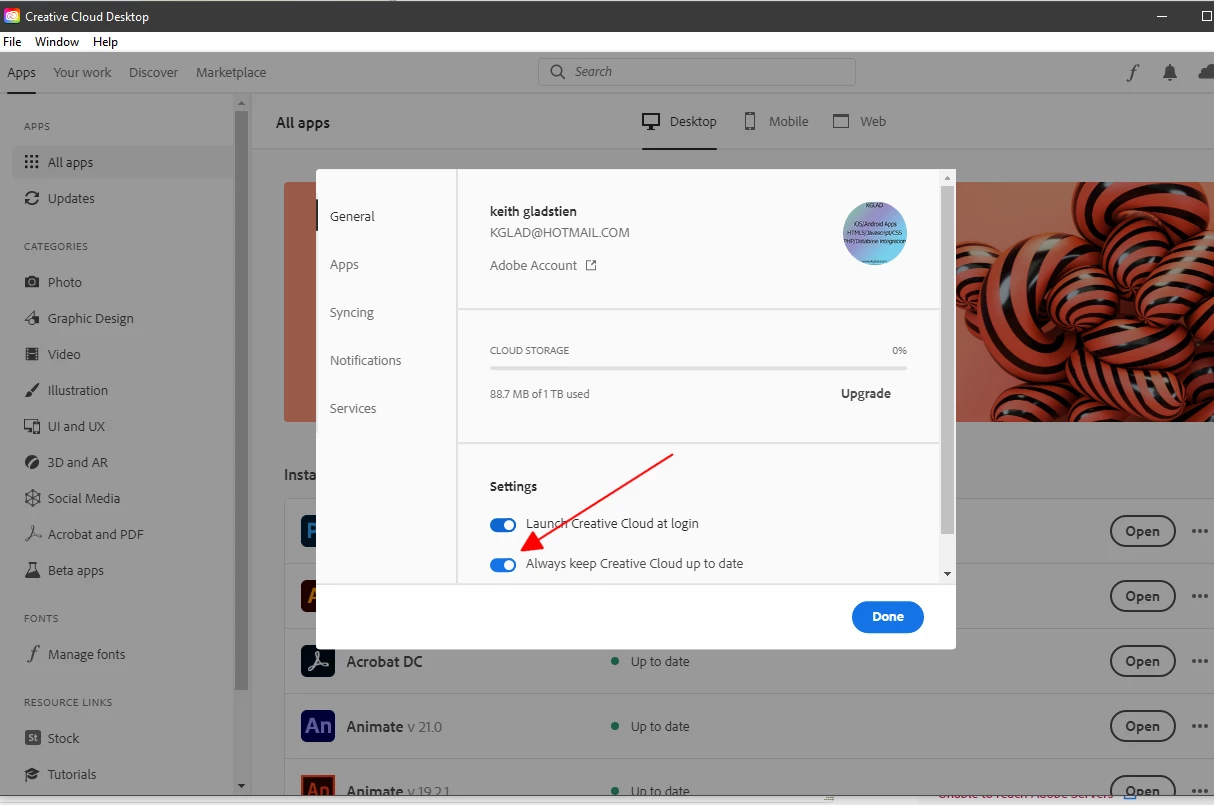Click the 3D and AR category icon

click(32, 462)
